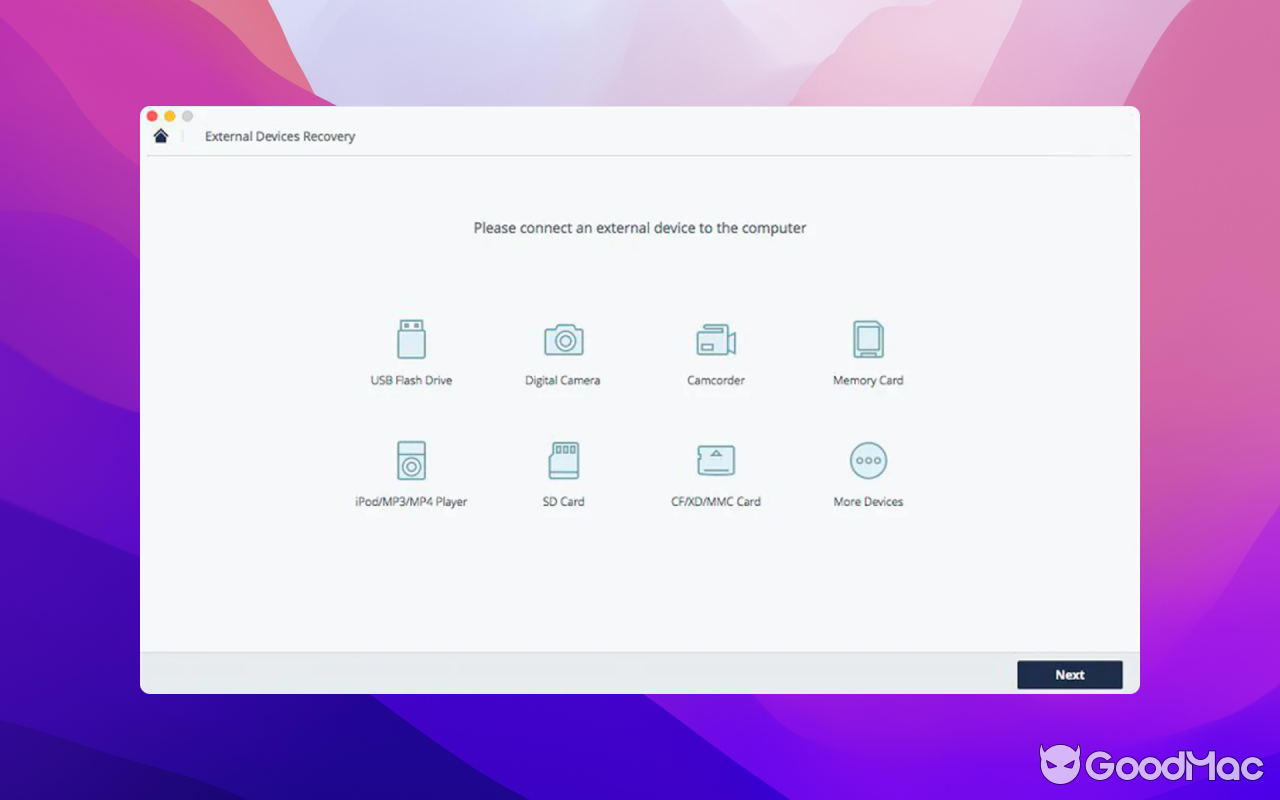Select the Digital Camera icon
Image resolution: width=1280 pixels, height=800 pixels.
(x=563, y=339)
